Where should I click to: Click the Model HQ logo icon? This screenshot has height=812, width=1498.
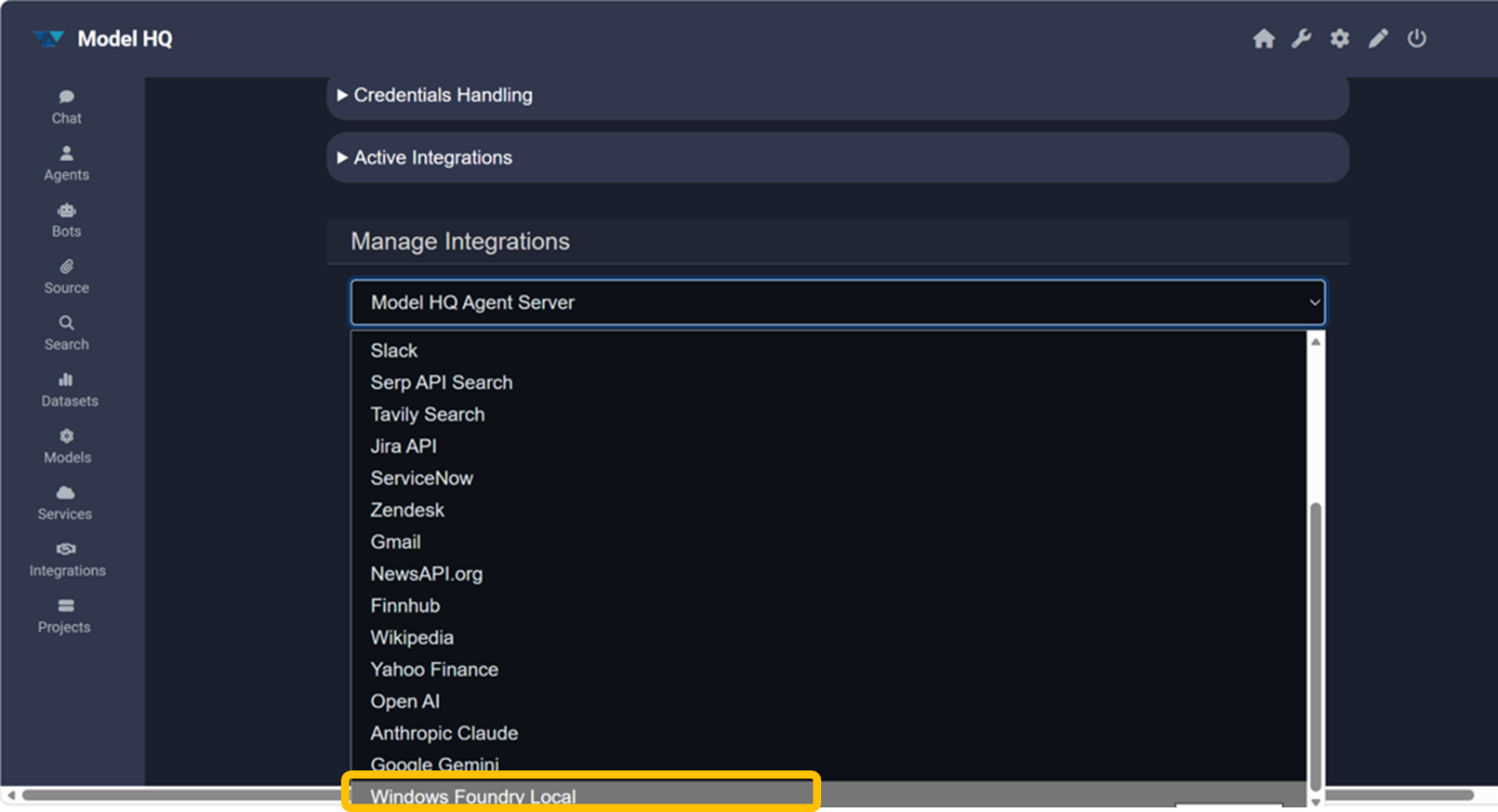47,39
